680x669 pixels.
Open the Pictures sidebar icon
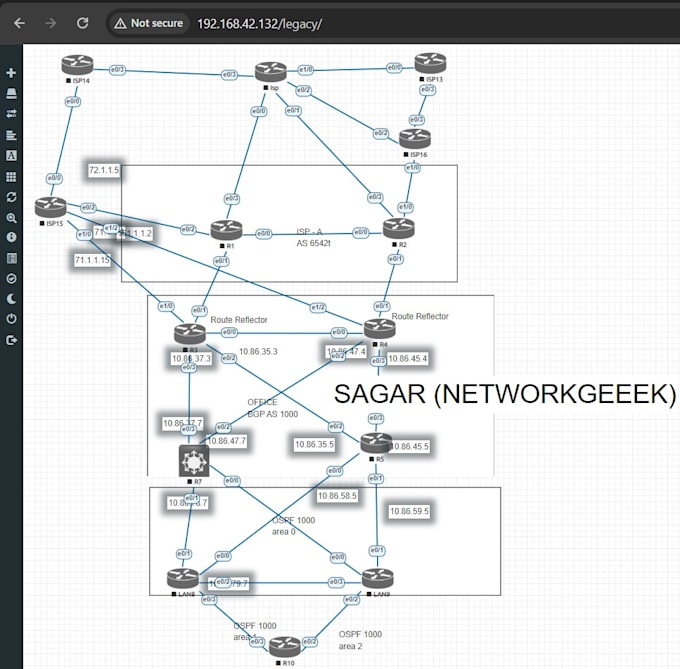pos(11,156)
